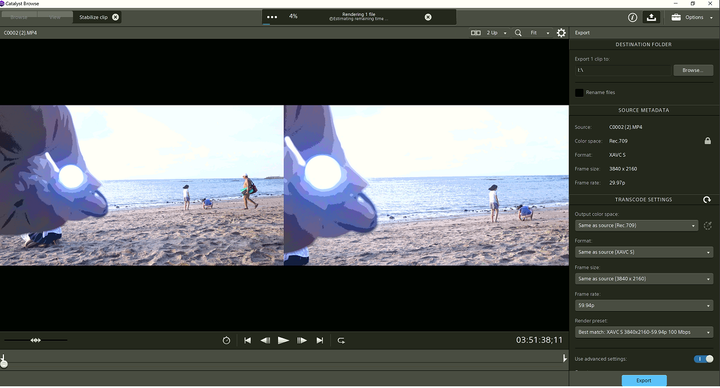This screenshot has height=388, width=720.
Task: Click the XAVC S format value
Action: (x=617, y=155)
